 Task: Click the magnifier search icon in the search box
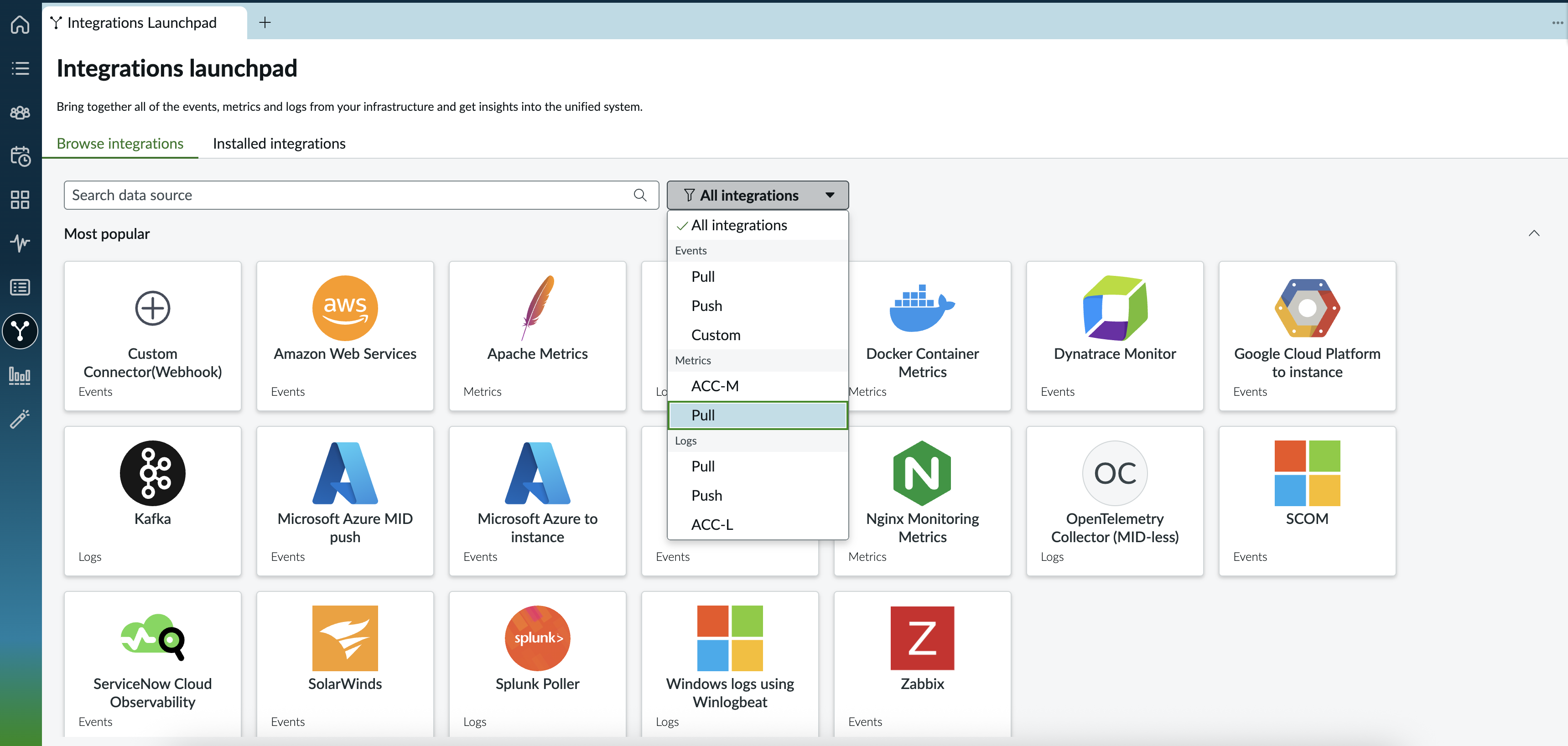(640, 195)
